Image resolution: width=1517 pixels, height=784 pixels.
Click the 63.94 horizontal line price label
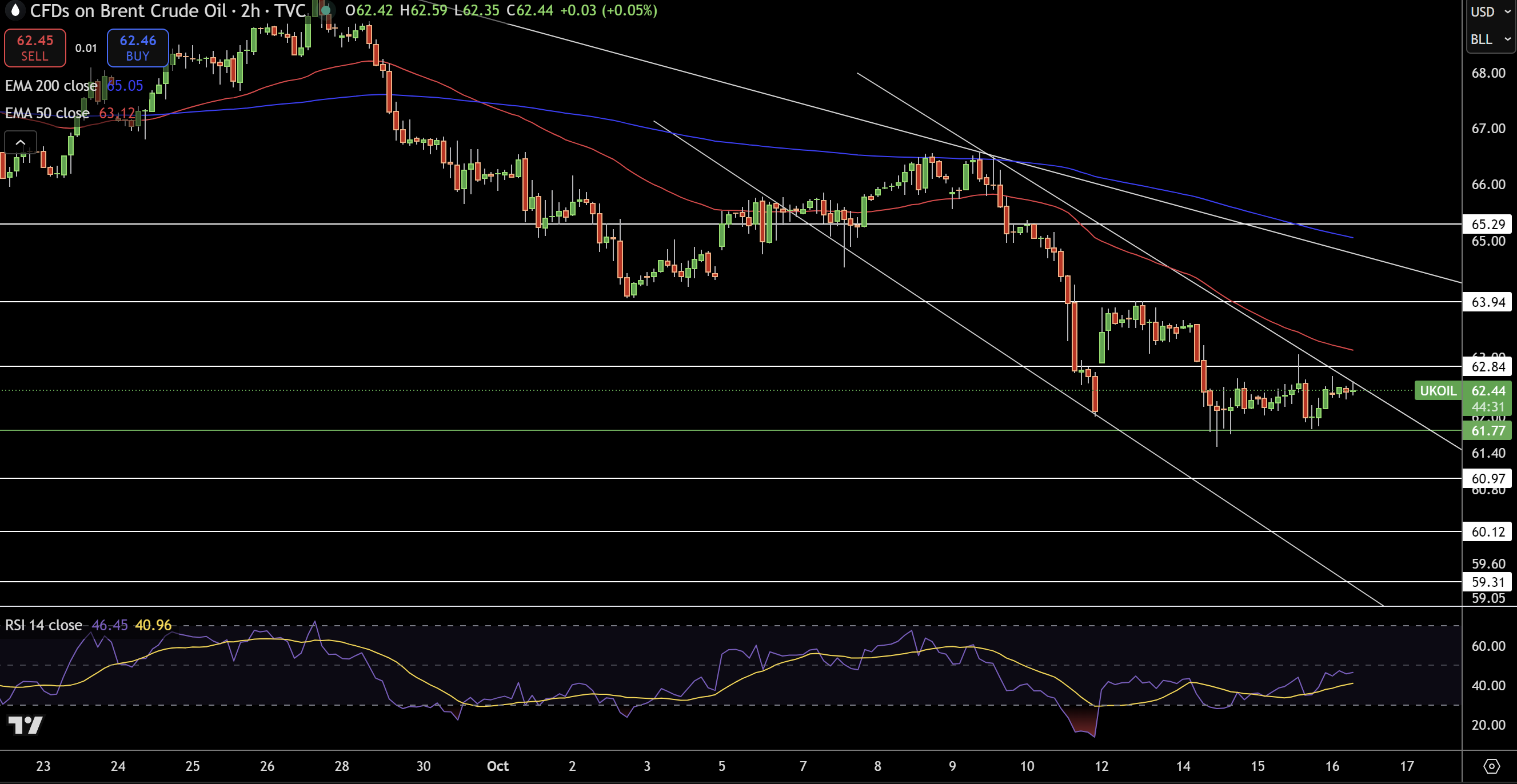point(1487,302)
